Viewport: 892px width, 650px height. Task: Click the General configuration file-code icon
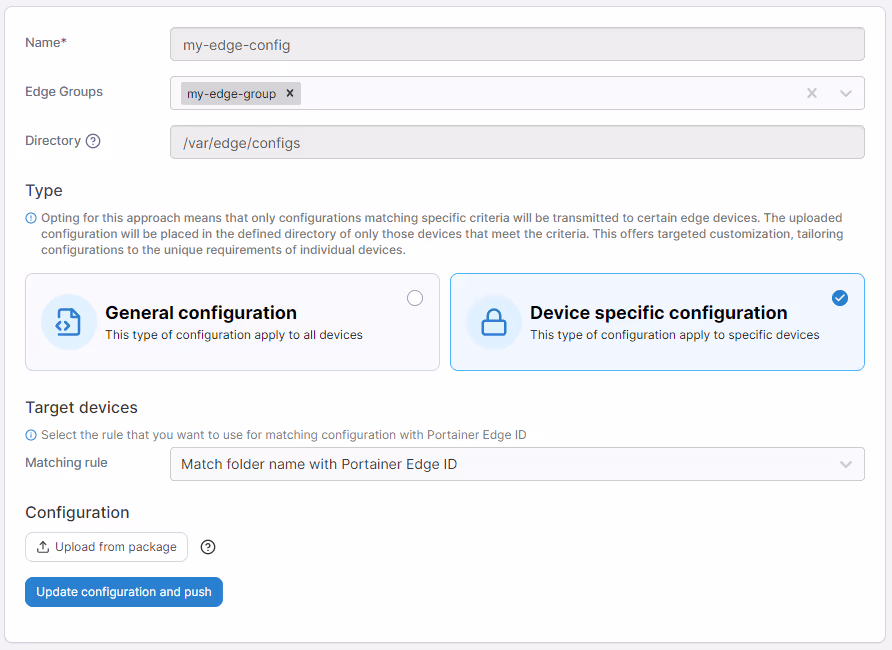pyautogui.click(x=68, y=322)
